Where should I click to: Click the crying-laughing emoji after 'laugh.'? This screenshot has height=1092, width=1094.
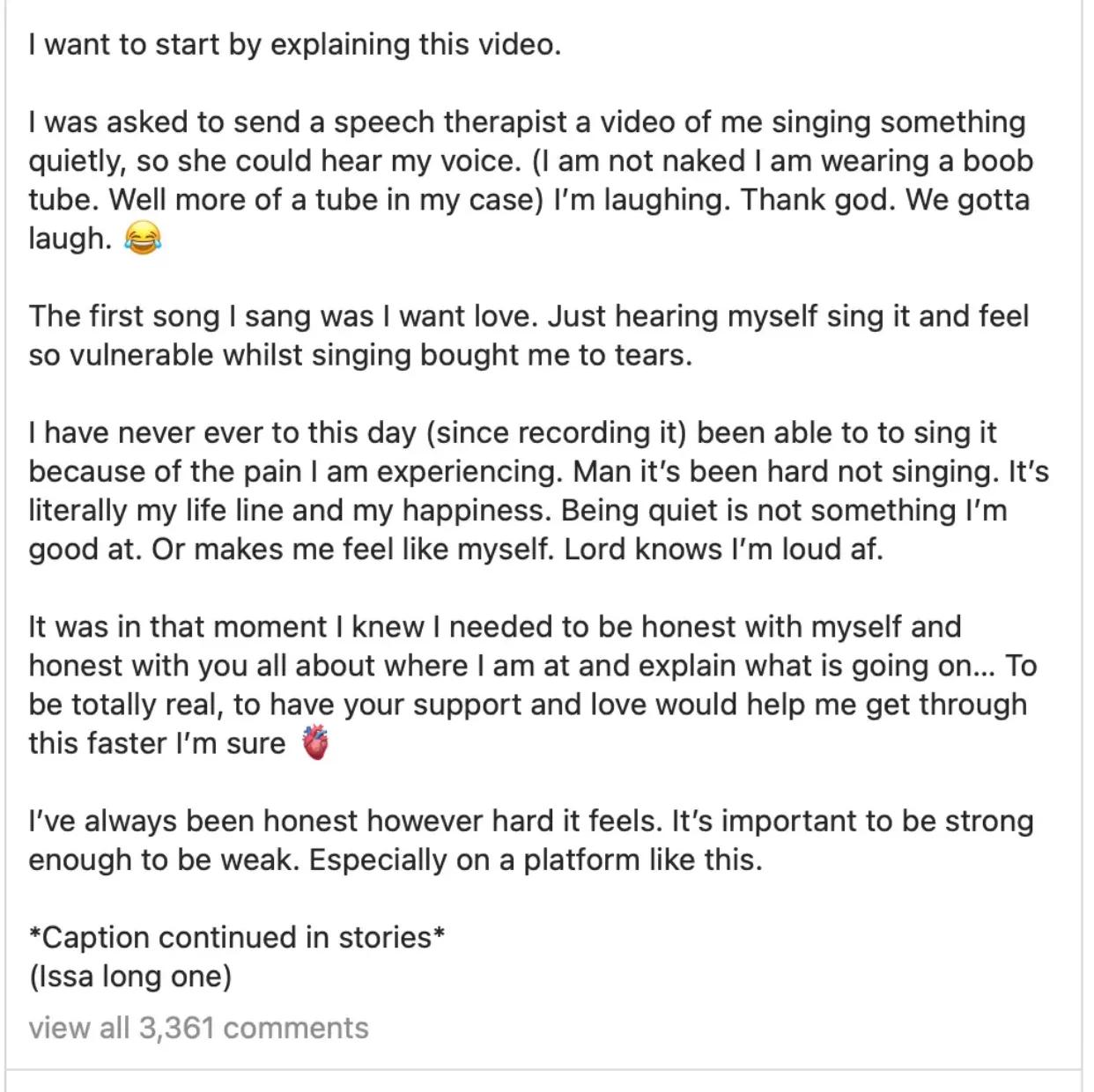pyautogui.click(x=144, y=240)
